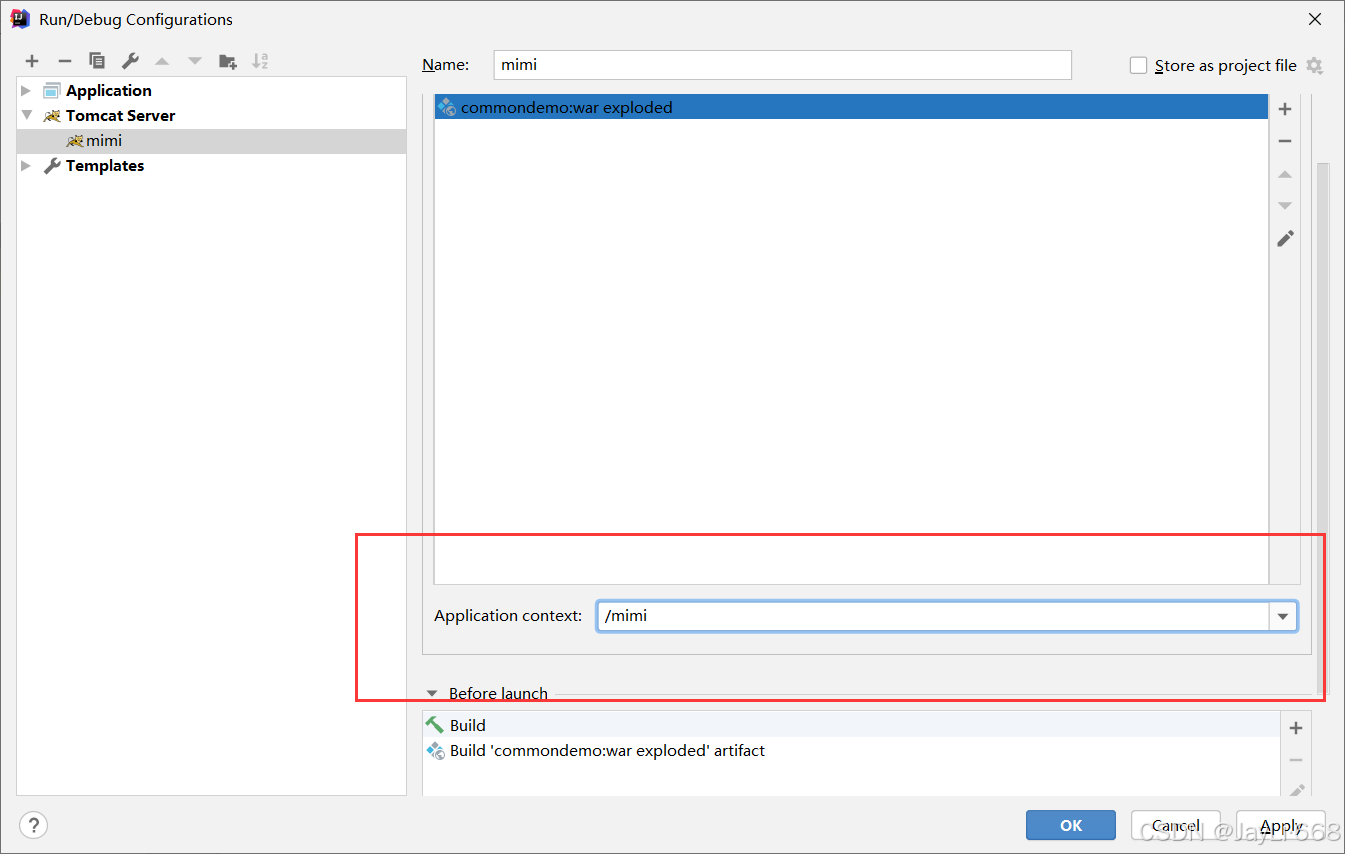The height and width of the screenshot is (854, 1345).
Task: Close the Run/Debug Configurations dialog
Action: point(1315,19)
